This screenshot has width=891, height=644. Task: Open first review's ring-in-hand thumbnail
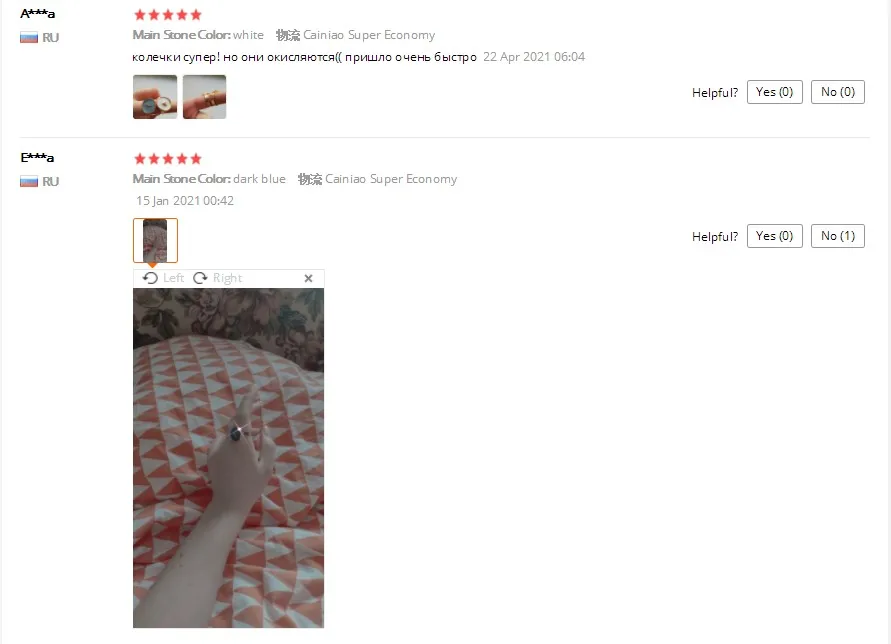[155, 97]
